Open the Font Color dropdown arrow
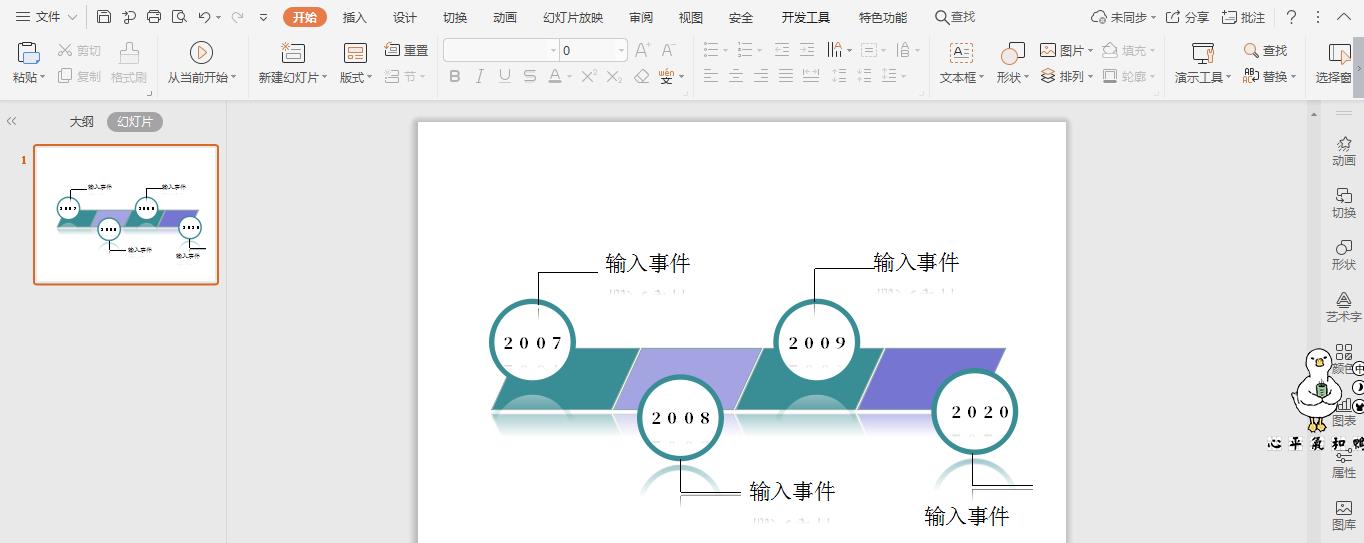This screenshot has height=543, width=1364. click(x=570, y=76)
